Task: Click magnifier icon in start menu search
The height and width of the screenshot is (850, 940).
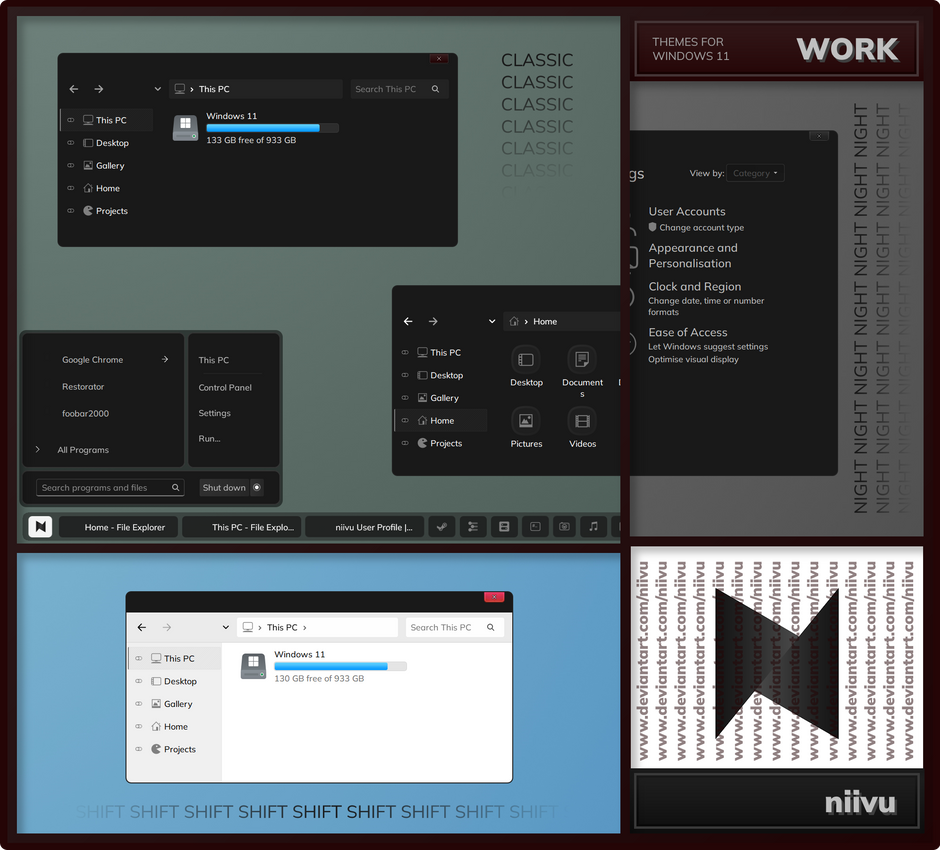Action: coord(176,487)
